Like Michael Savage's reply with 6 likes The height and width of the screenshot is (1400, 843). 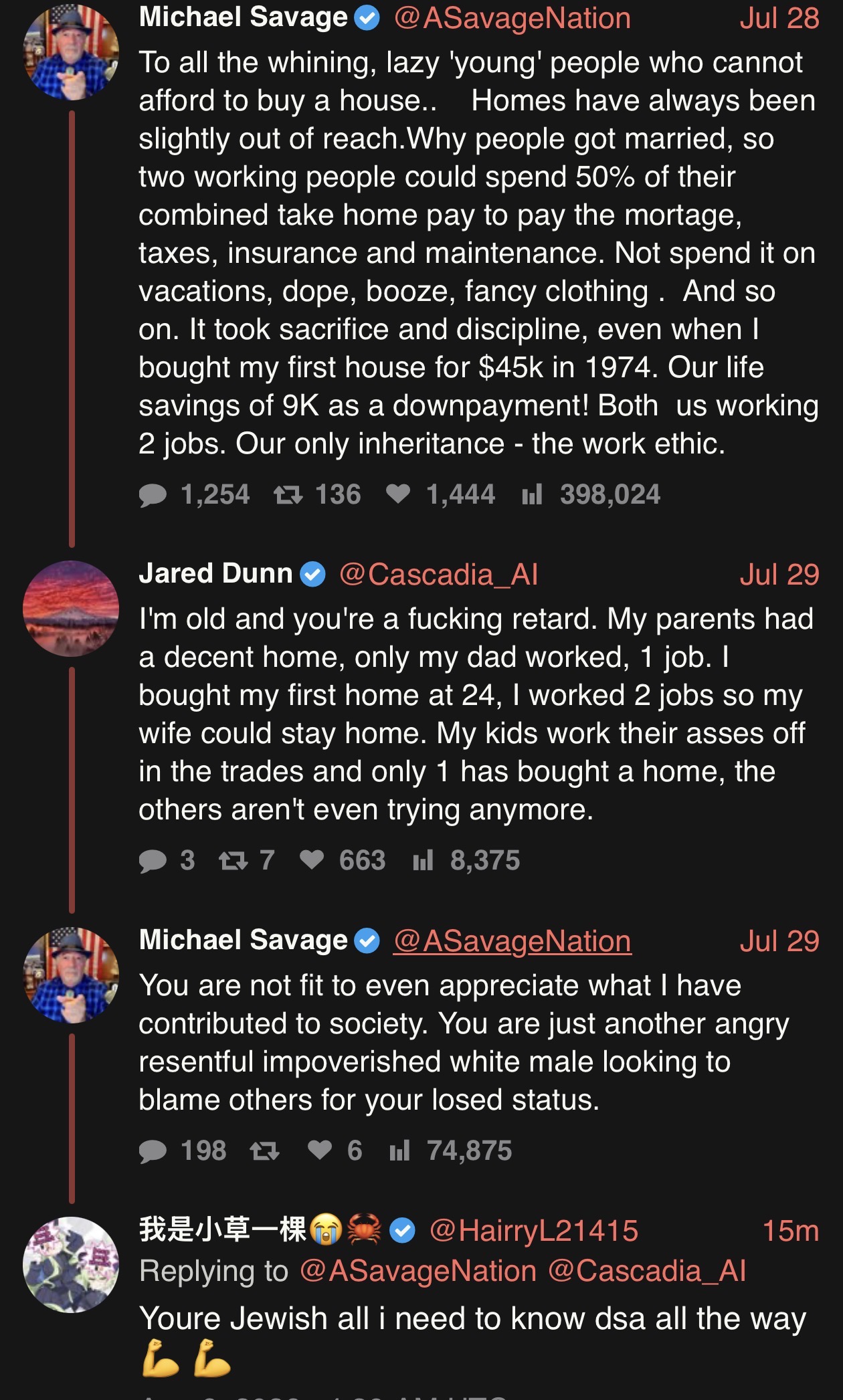pyautogui.click(x=320, y=1151)
